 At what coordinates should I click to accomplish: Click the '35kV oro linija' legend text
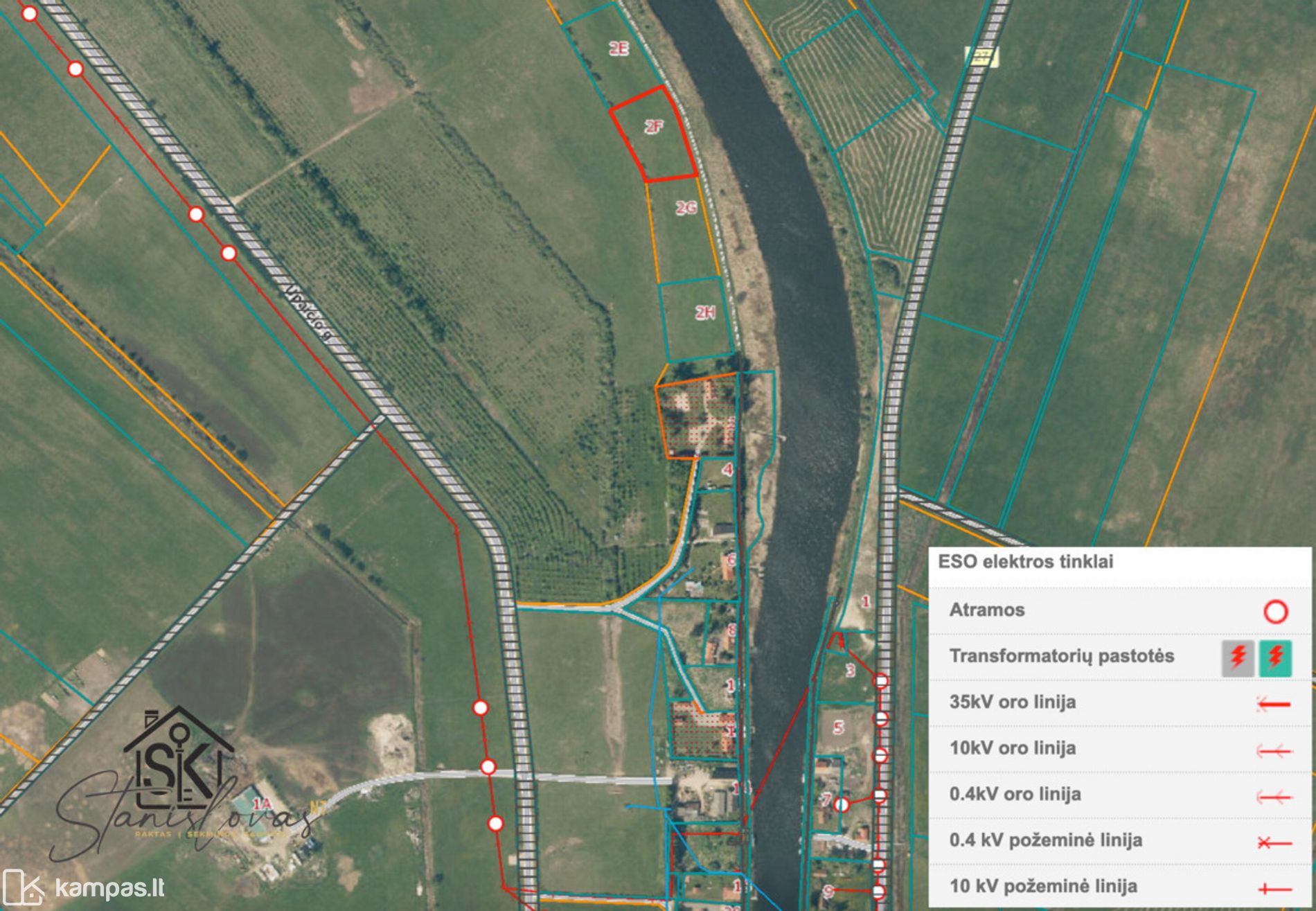(1013, 702)
